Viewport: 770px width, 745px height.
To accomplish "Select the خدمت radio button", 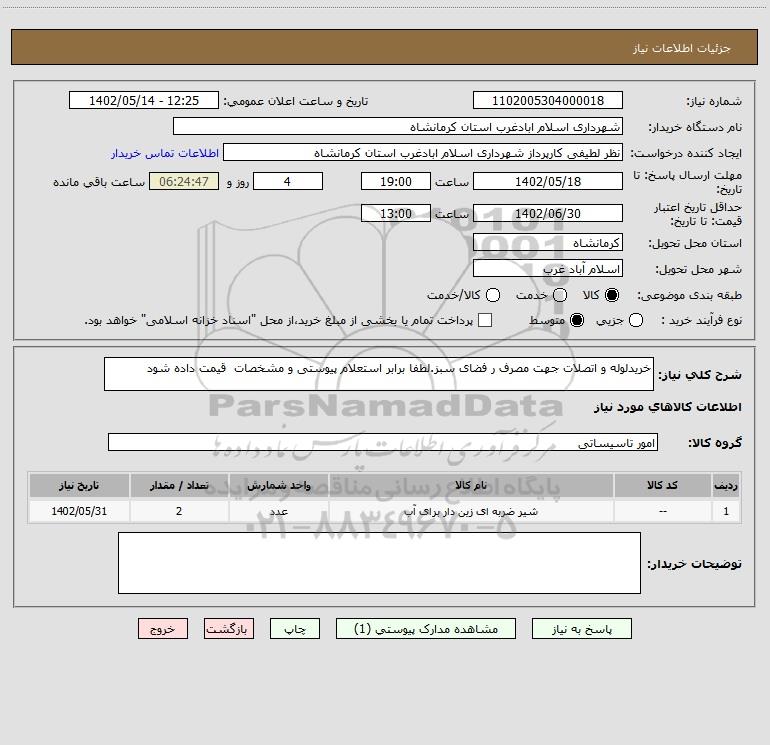I will point(560,295).
